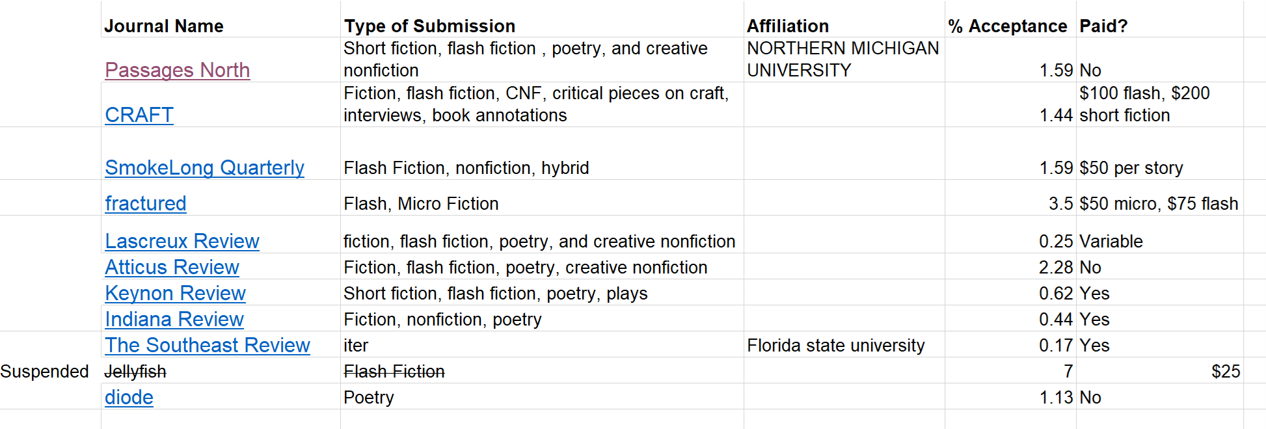
Task: Follow the SmokeLong Quarterly link
Action: click(x=204, y=168)
